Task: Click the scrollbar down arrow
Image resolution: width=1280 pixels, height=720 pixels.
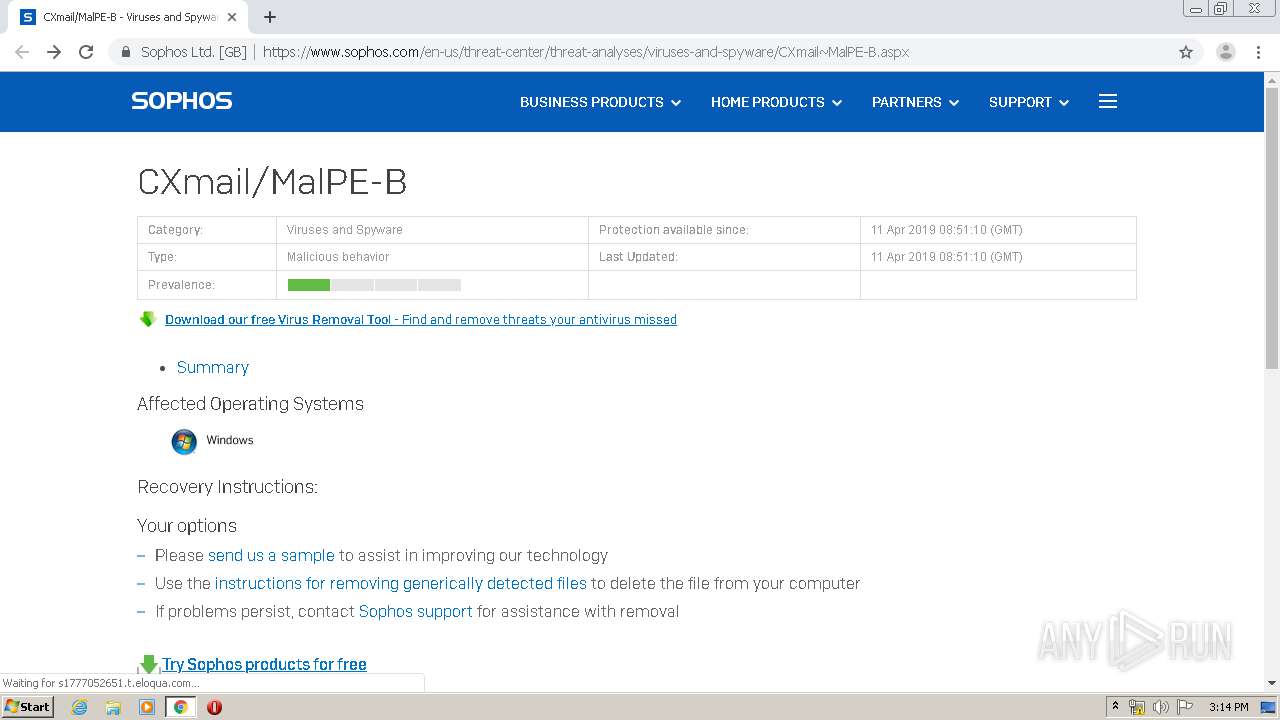Action: 1272,683
